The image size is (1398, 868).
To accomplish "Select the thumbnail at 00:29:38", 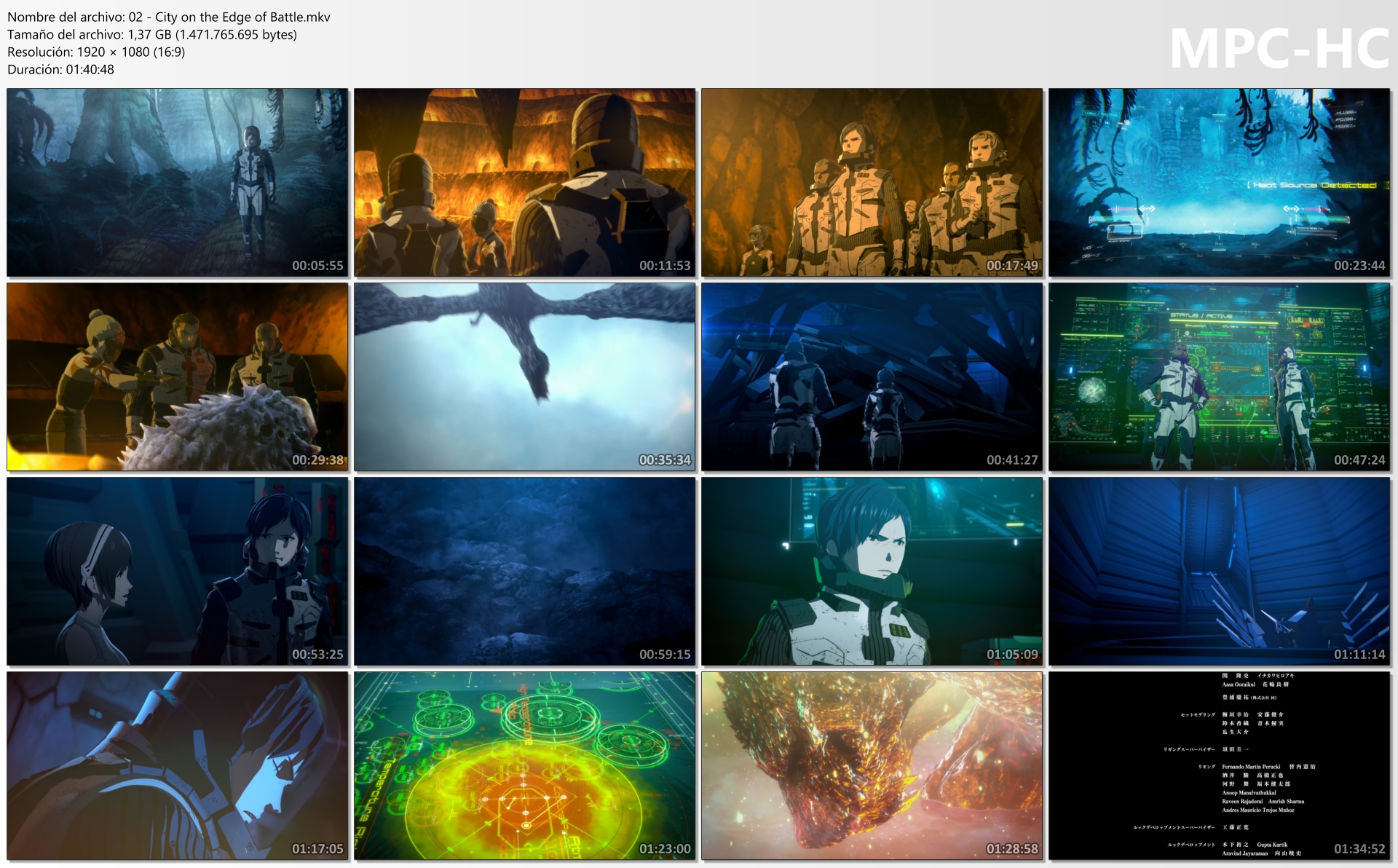I will click(178, 377).
